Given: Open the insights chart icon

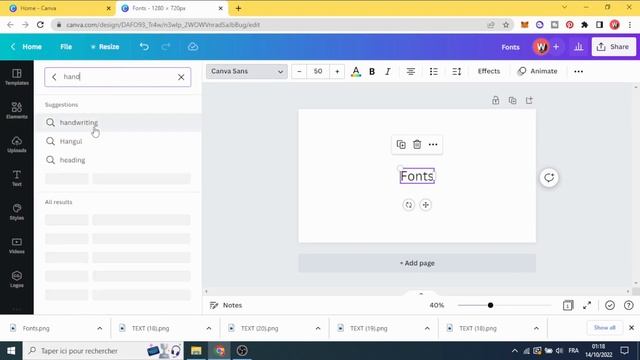Looking at the screenshot, I should 578,47.
